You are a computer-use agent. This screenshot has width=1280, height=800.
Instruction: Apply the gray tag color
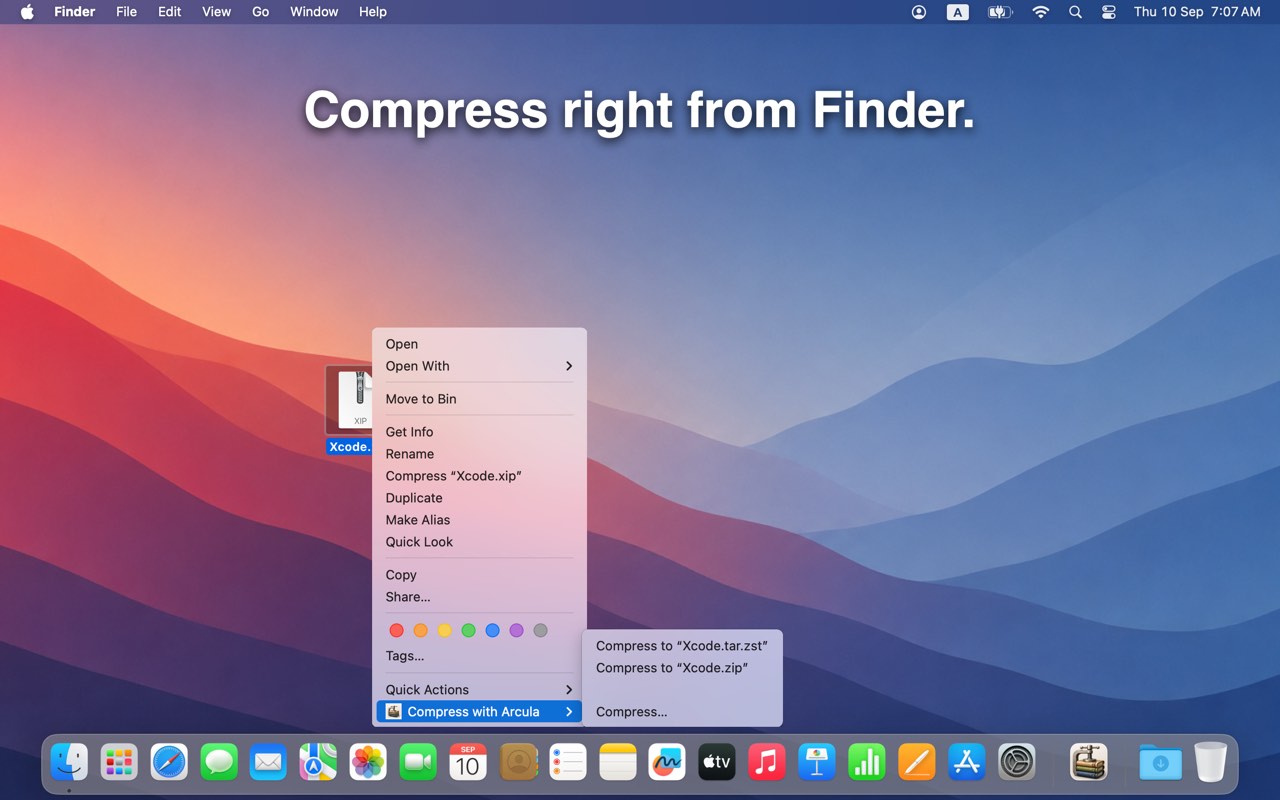click(540, 630)
